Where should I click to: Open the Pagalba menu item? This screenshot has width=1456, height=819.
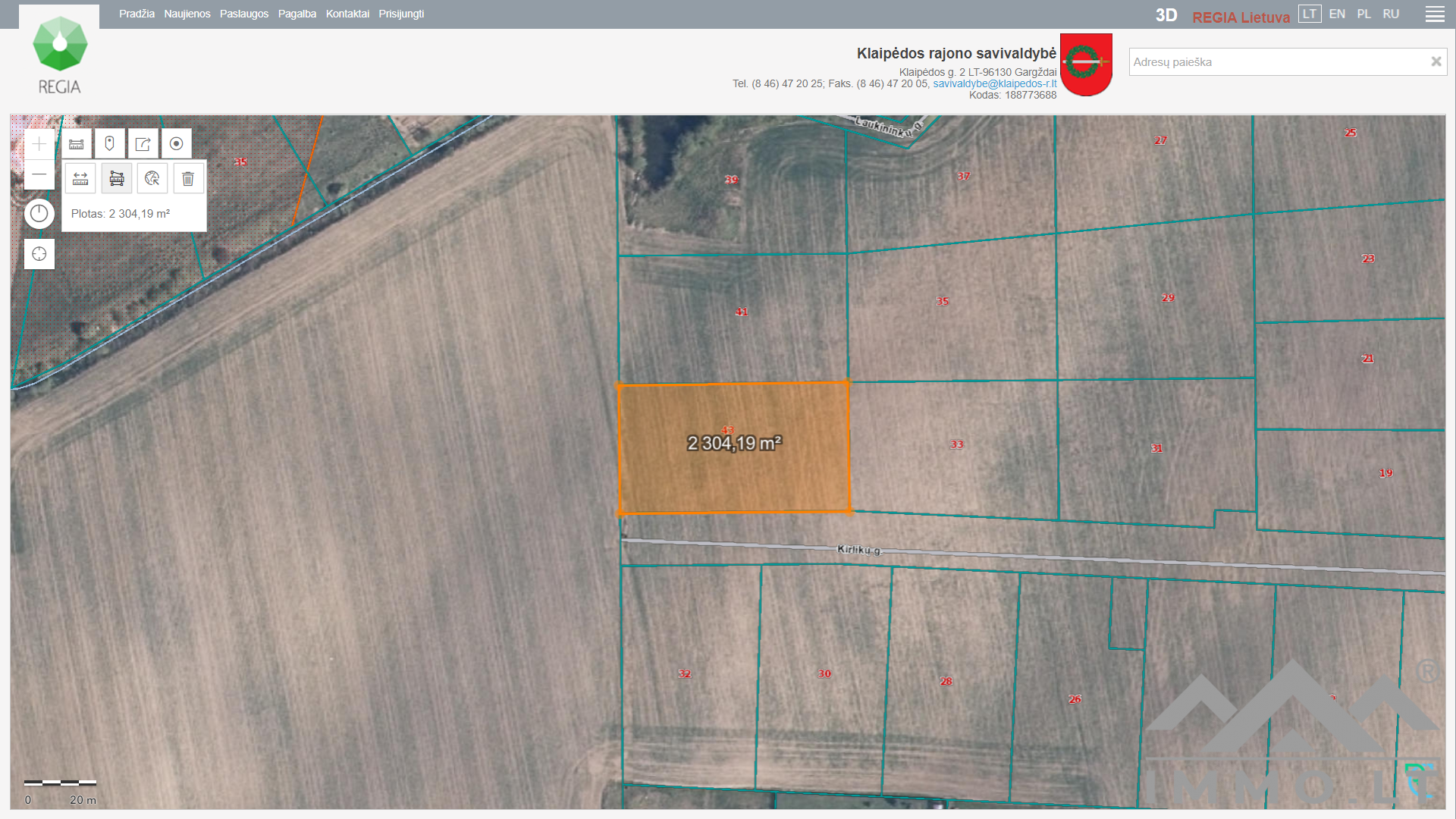297,14
